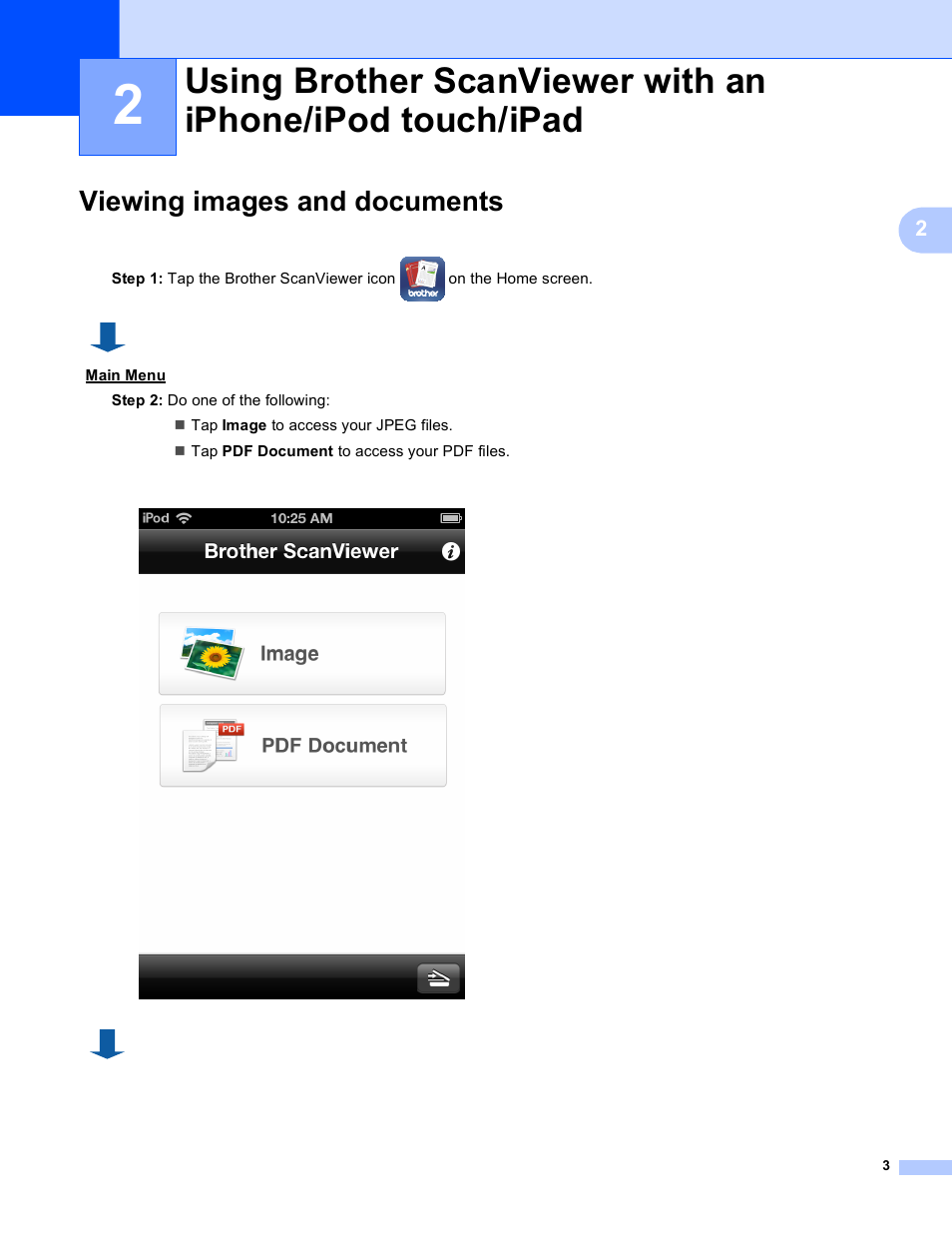Open the Image menu button
Image resolution: width=952 pixels, height=1233 pixels.
[x=302, y=654]
